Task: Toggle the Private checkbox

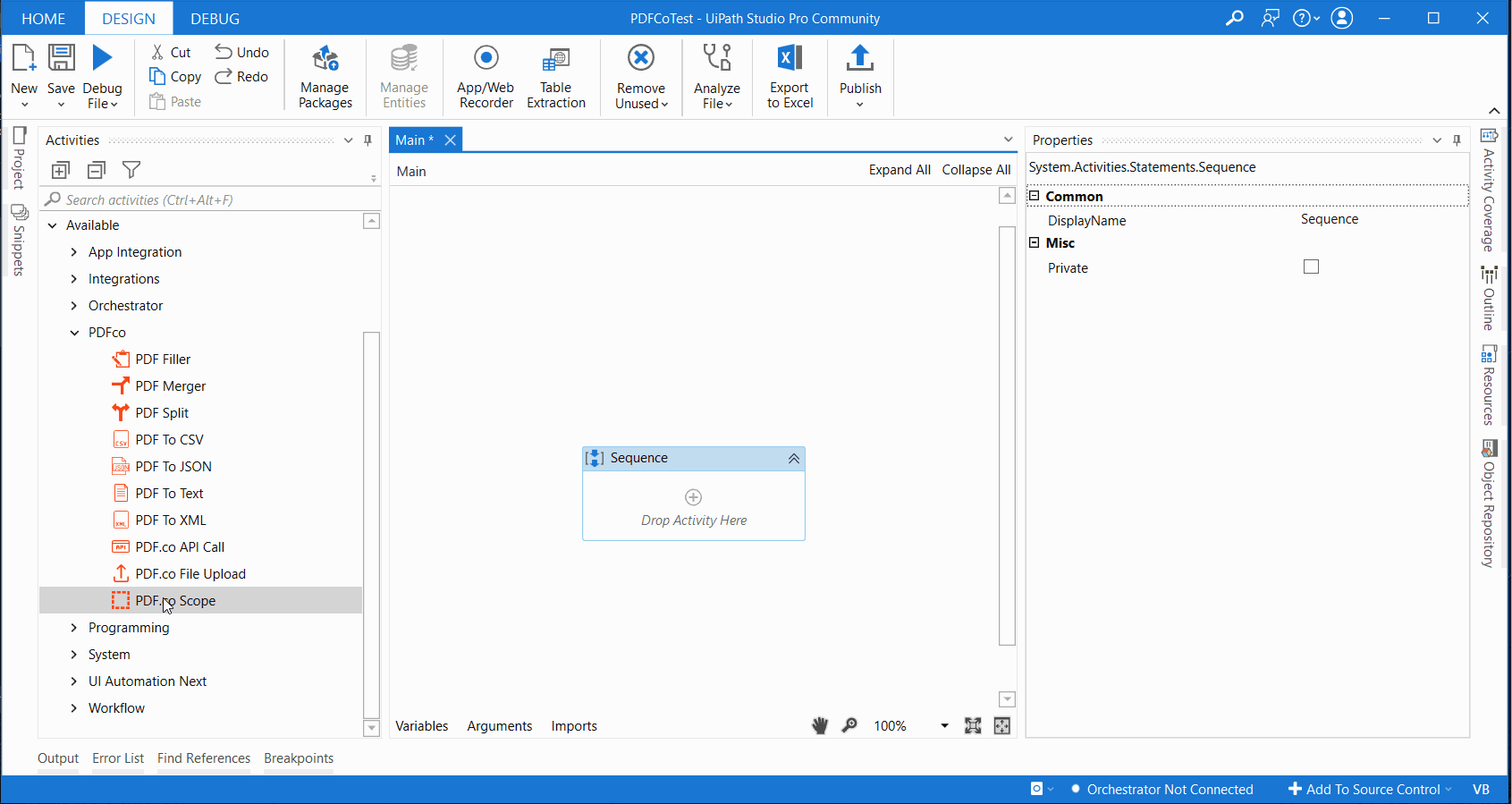Action: 1311,267
